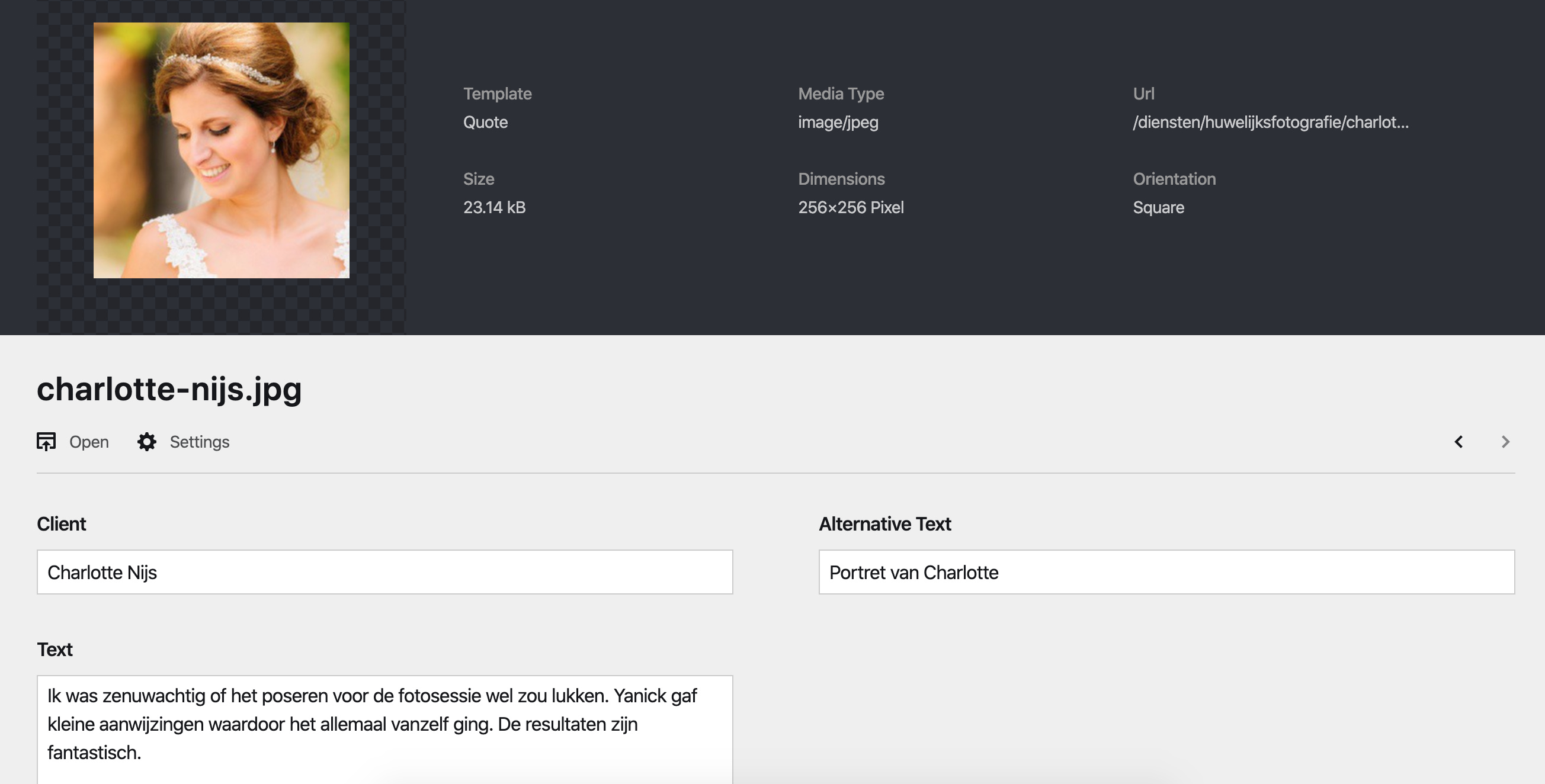The width and height of the screenshot is (1545, 784).
Task: Click the Open text label
Action: 89,442
